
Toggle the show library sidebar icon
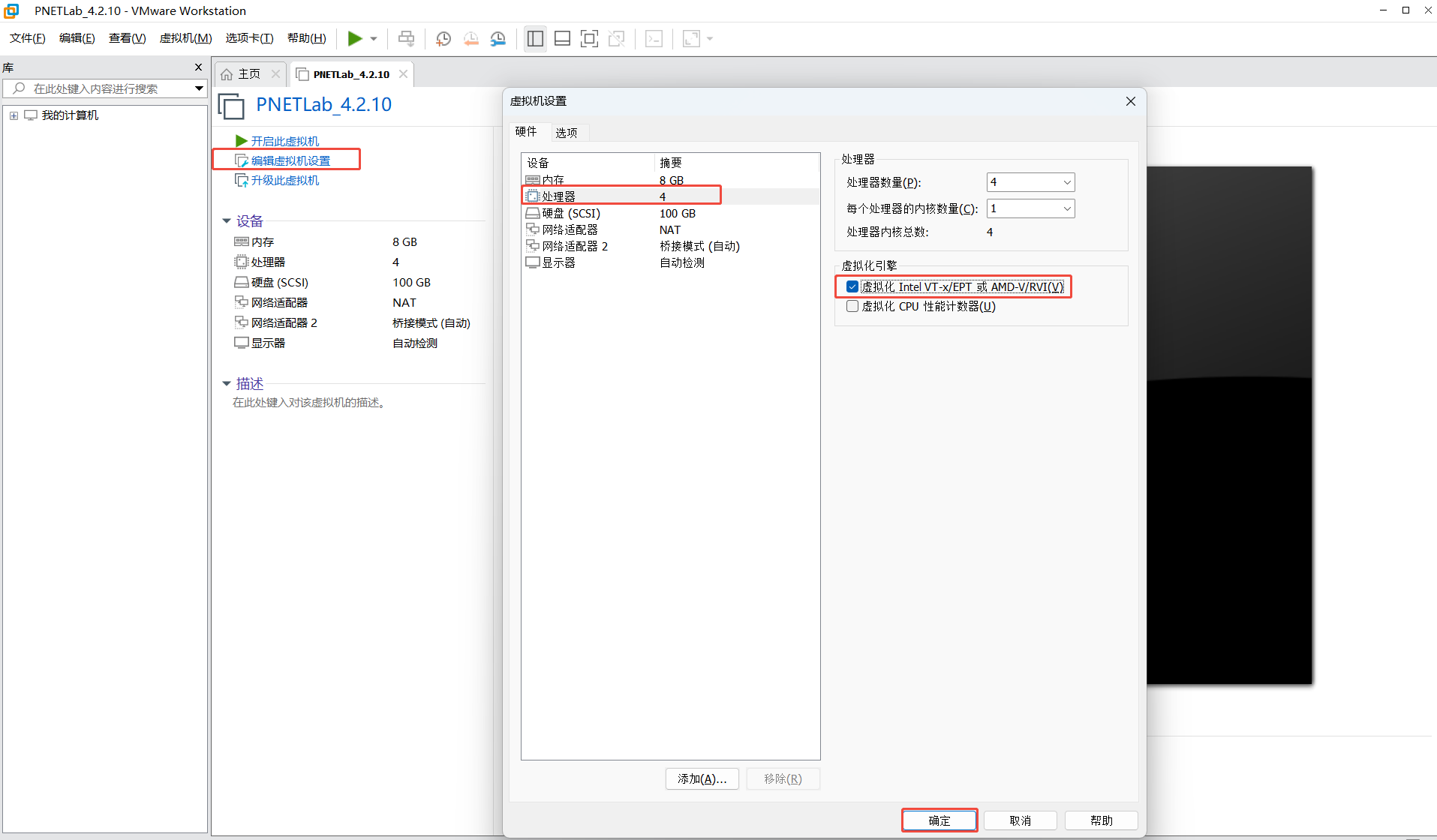(x=535, y=38)
